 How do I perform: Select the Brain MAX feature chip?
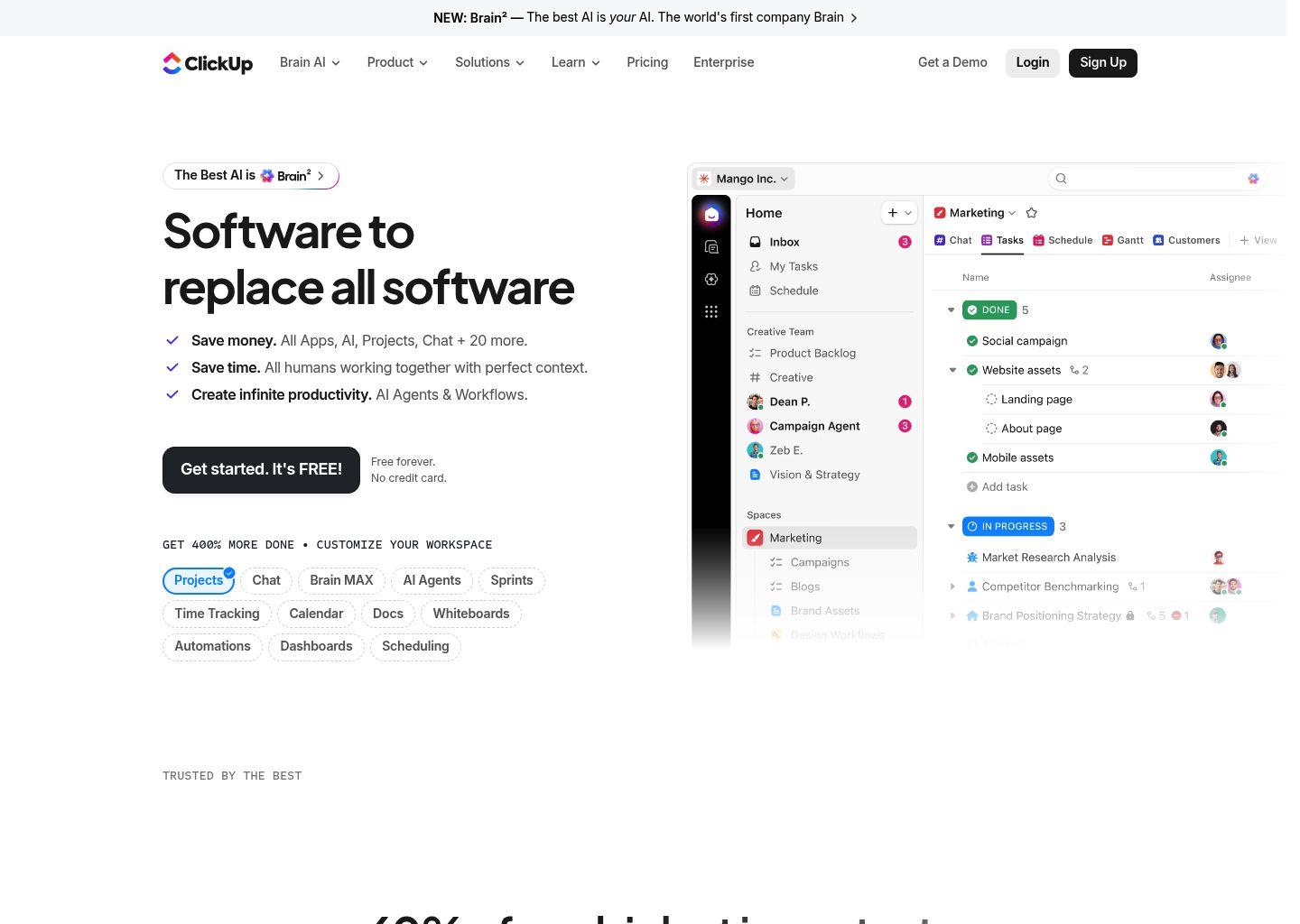pyautogui.click(x=341, y=581)
